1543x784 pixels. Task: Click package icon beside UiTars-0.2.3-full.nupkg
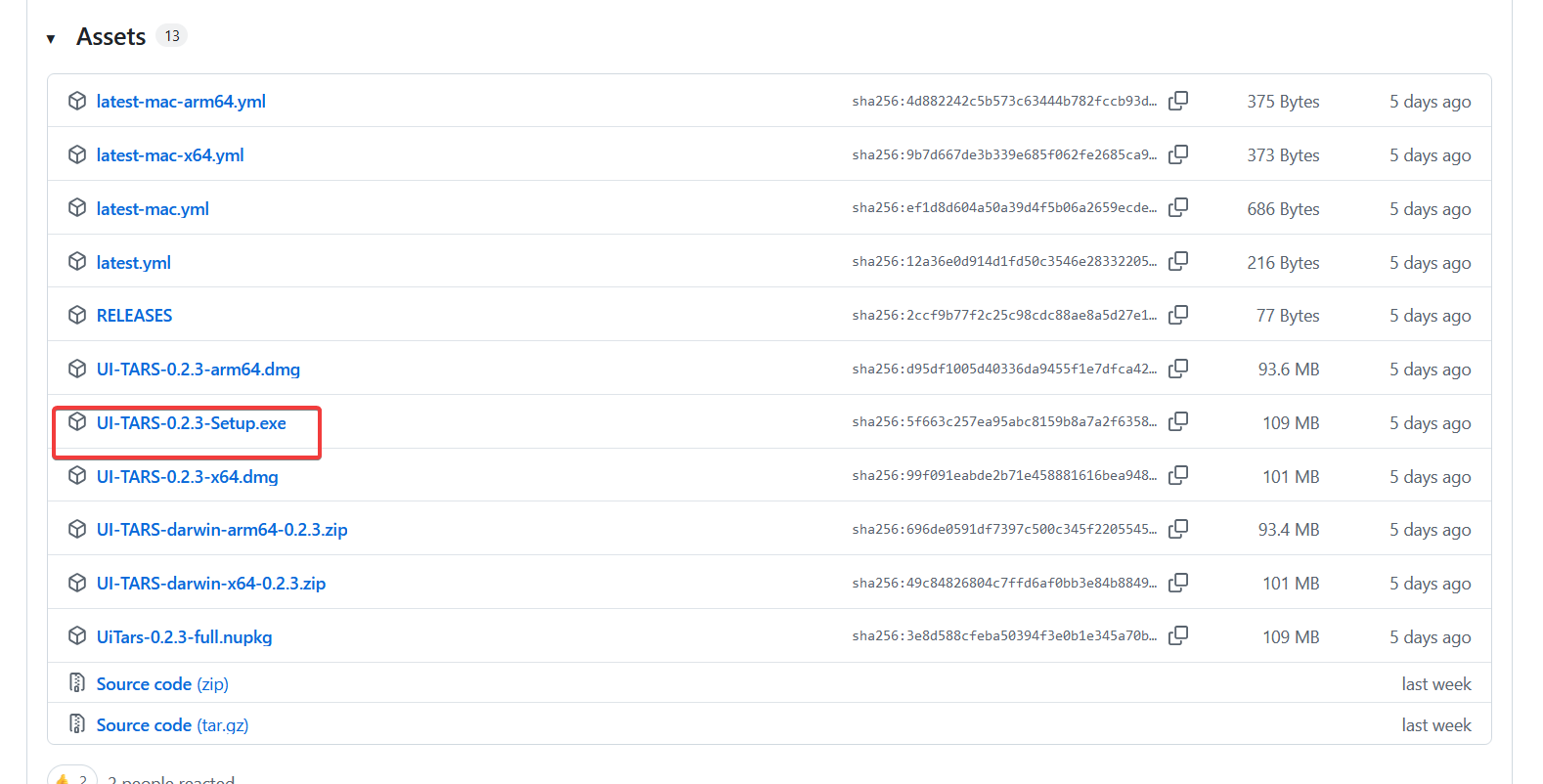[x=77, y=635]
